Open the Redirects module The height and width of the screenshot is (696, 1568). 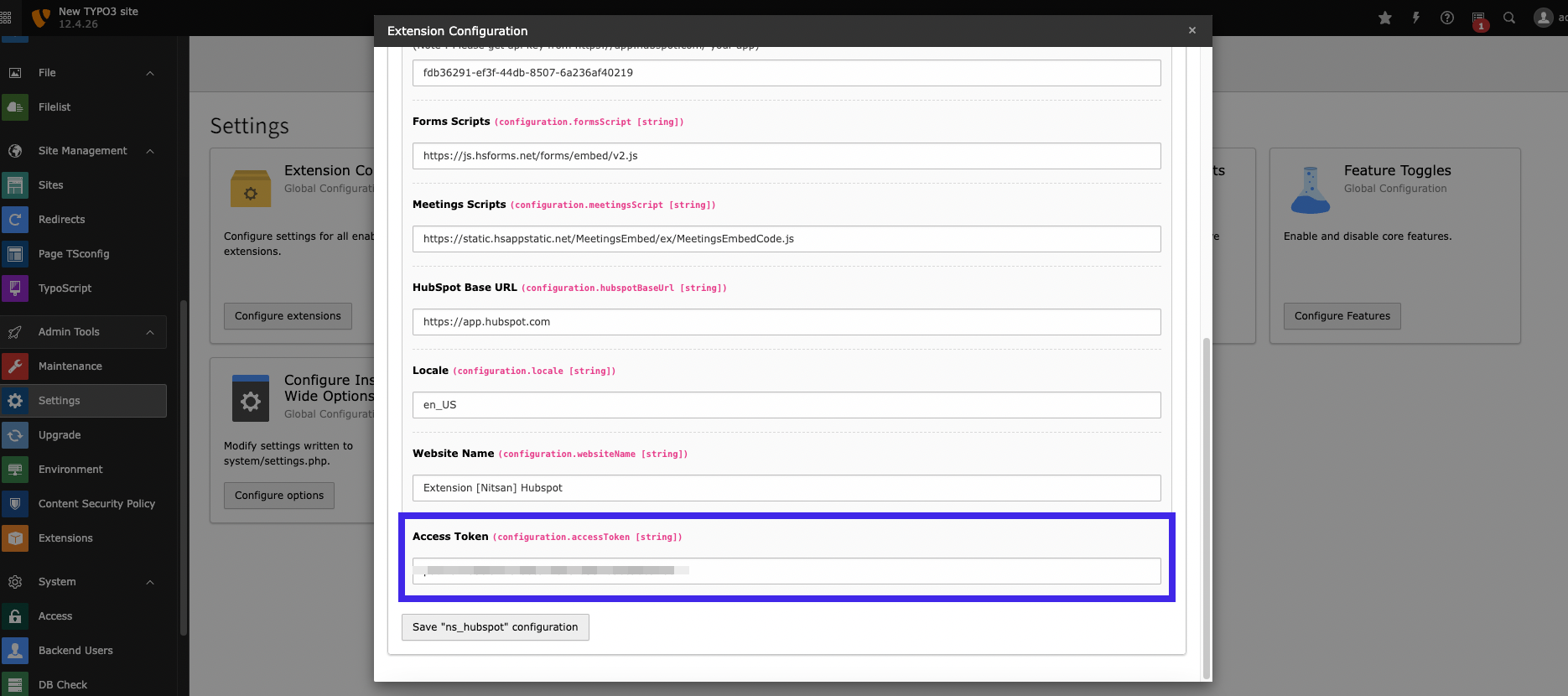pos(84,220)
